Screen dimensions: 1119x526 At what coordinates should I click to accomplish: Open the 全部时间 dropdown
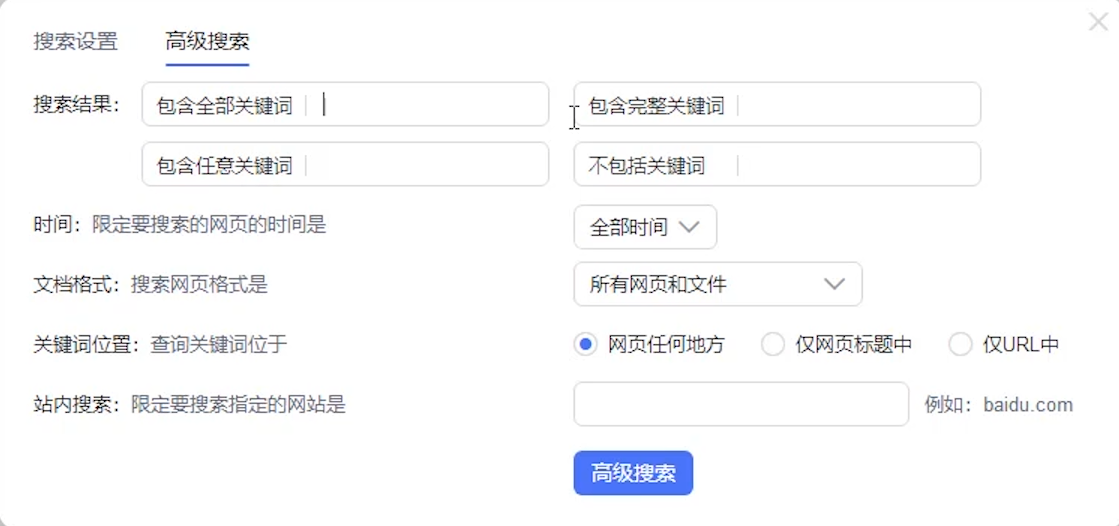tap(645, 227)
